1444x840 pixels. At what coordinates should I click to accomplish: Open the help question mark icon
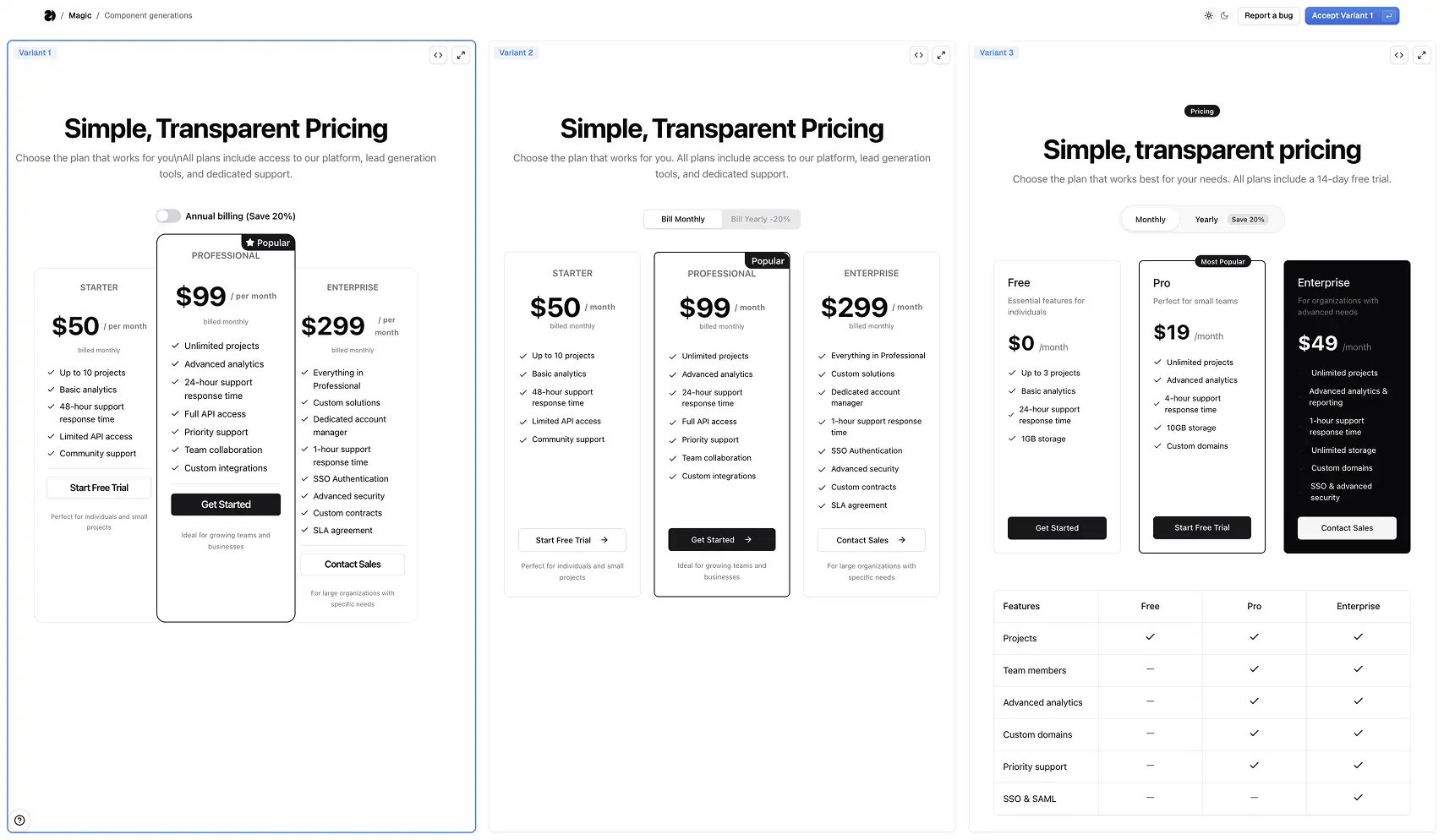tap(19, 820)
